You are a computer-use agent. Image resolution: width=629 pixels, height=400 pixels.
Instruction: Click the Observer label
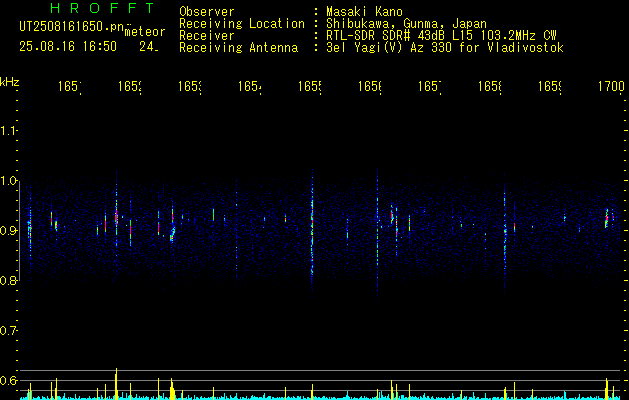[207, 12]
